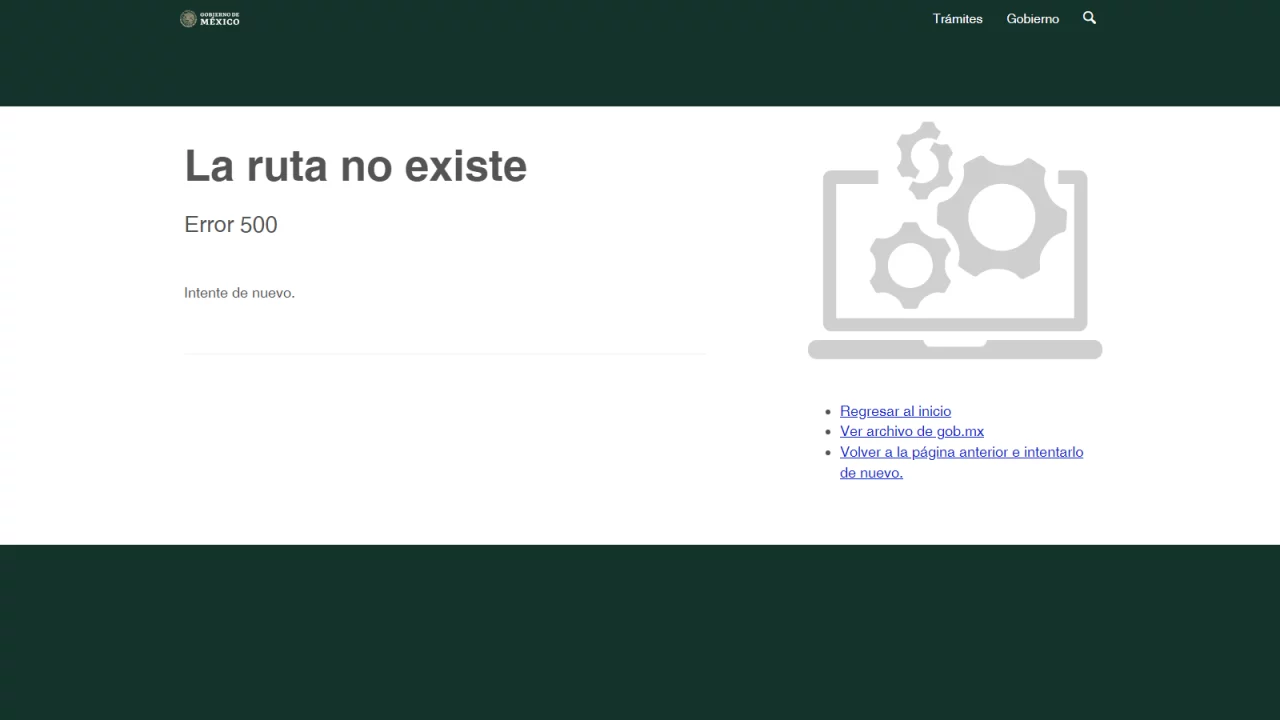Open the search magnifier icon
The width and height of the screenshot is (1280, 720).
click(1089, 18)
